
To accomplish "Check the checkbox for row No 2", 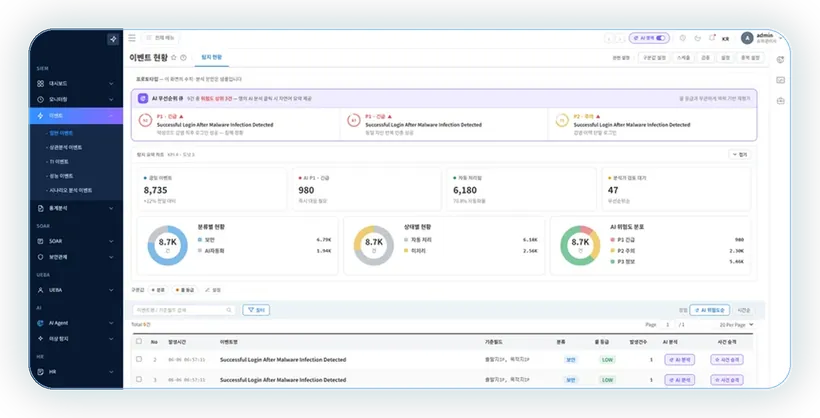I will [139, 359].
